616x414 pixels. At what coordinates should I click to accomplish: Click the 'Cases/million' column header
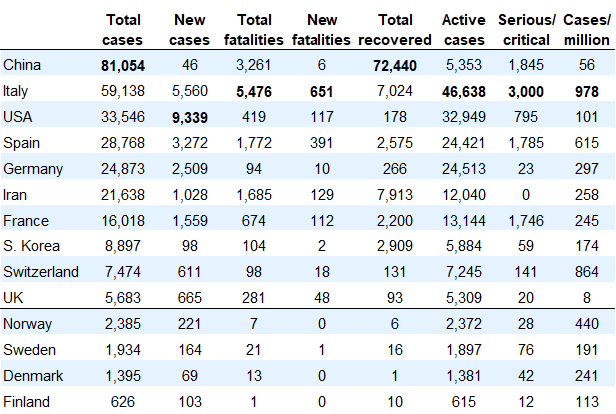tap(587, 29)
